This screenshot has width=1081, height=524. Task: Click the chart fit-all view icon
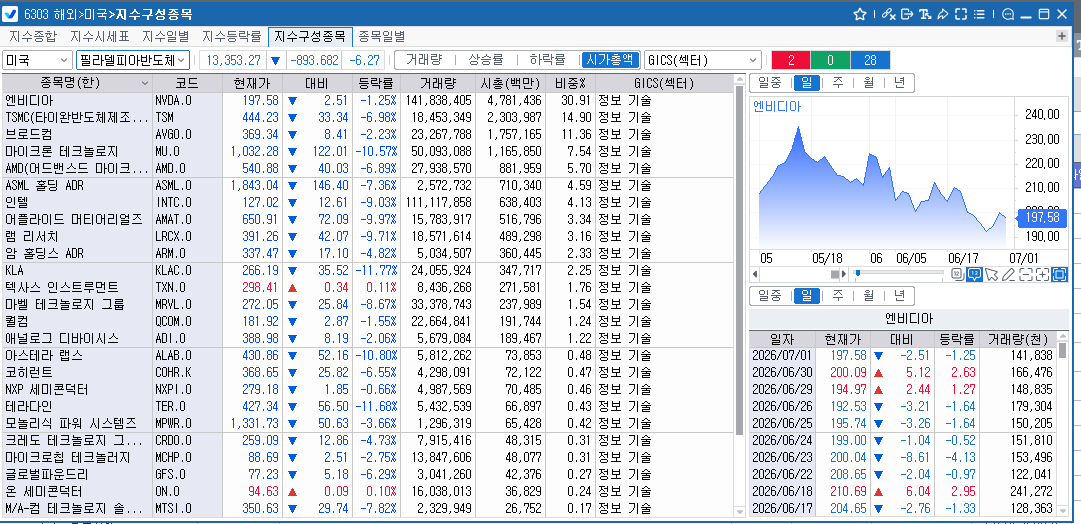click(x=1060, y=274)
